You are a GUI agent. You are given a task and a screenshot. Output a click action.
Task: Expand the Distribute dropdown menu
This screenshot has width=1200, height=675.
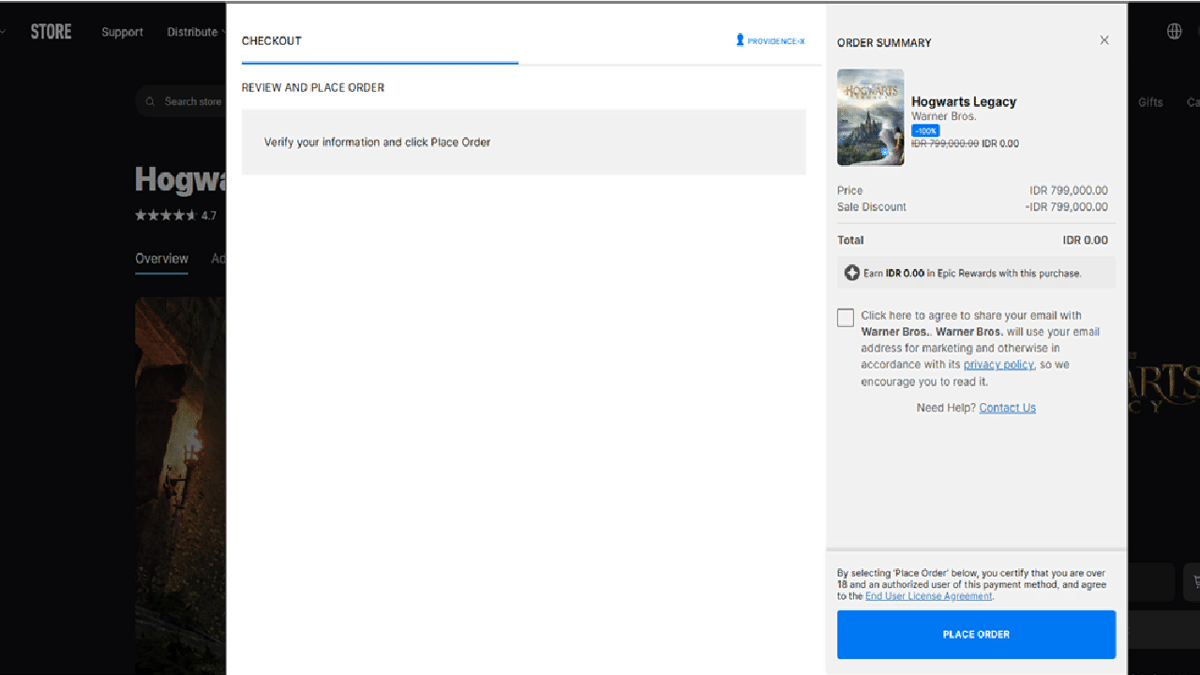tap(195, 32)
